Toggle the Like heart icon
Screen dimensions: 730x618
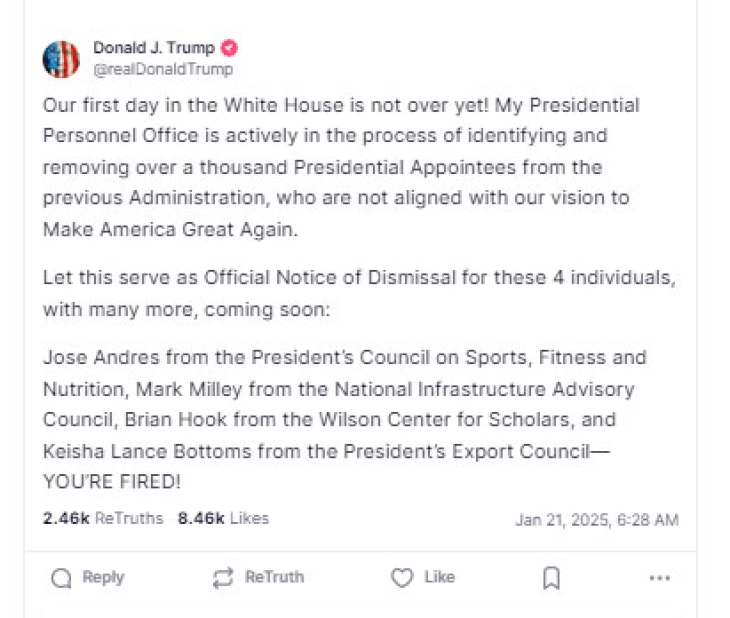(402, 578)
